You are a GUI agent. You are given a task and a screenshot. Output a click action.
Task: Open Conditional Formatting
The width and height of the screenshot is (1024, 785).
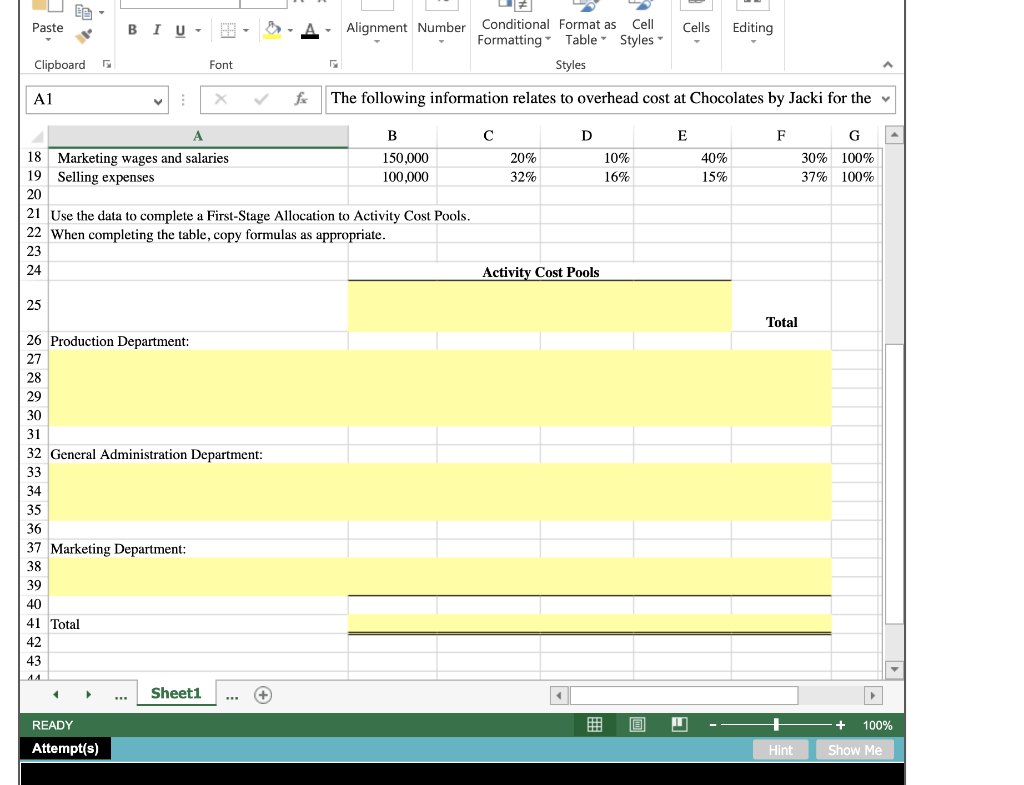pos(514,27)
